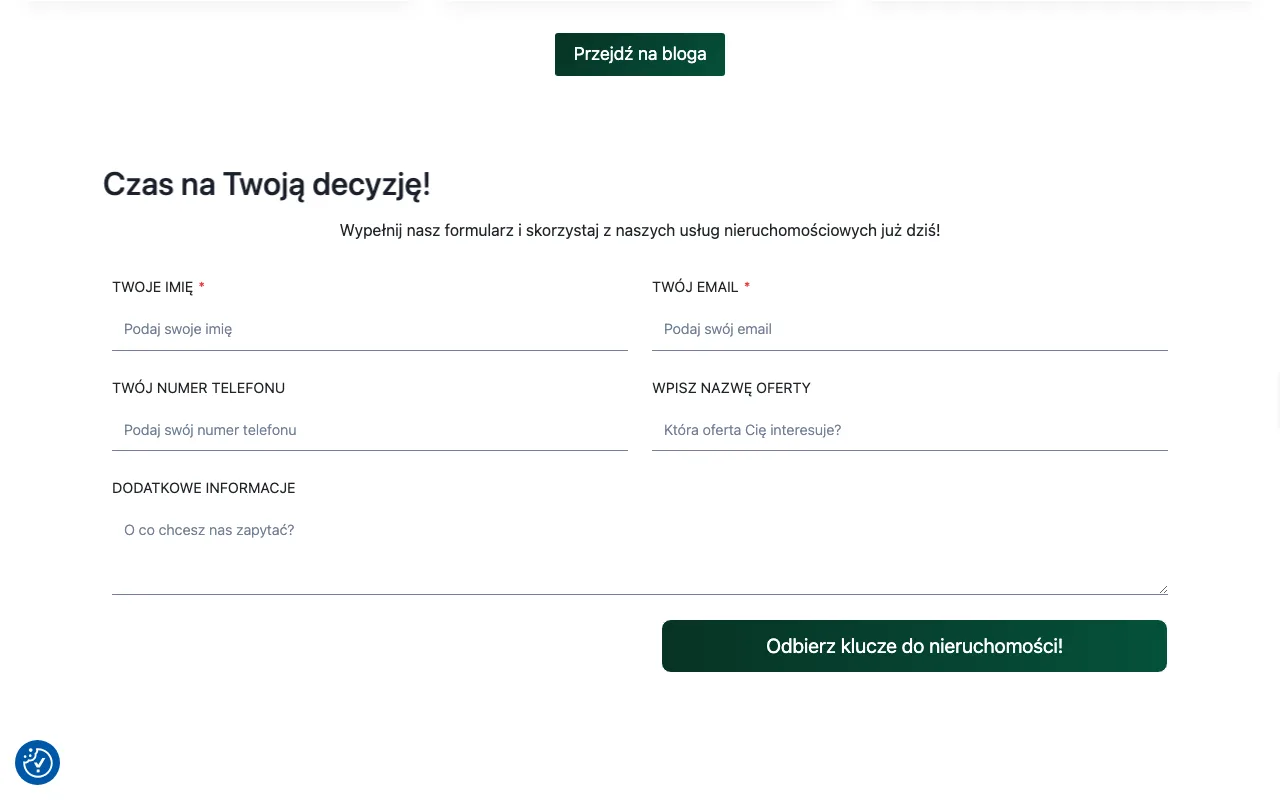Click the WPISZ NAZWĘ OFERTY label
The height and width of the screenshot is (800, 1280).
(x=731, y=388)
